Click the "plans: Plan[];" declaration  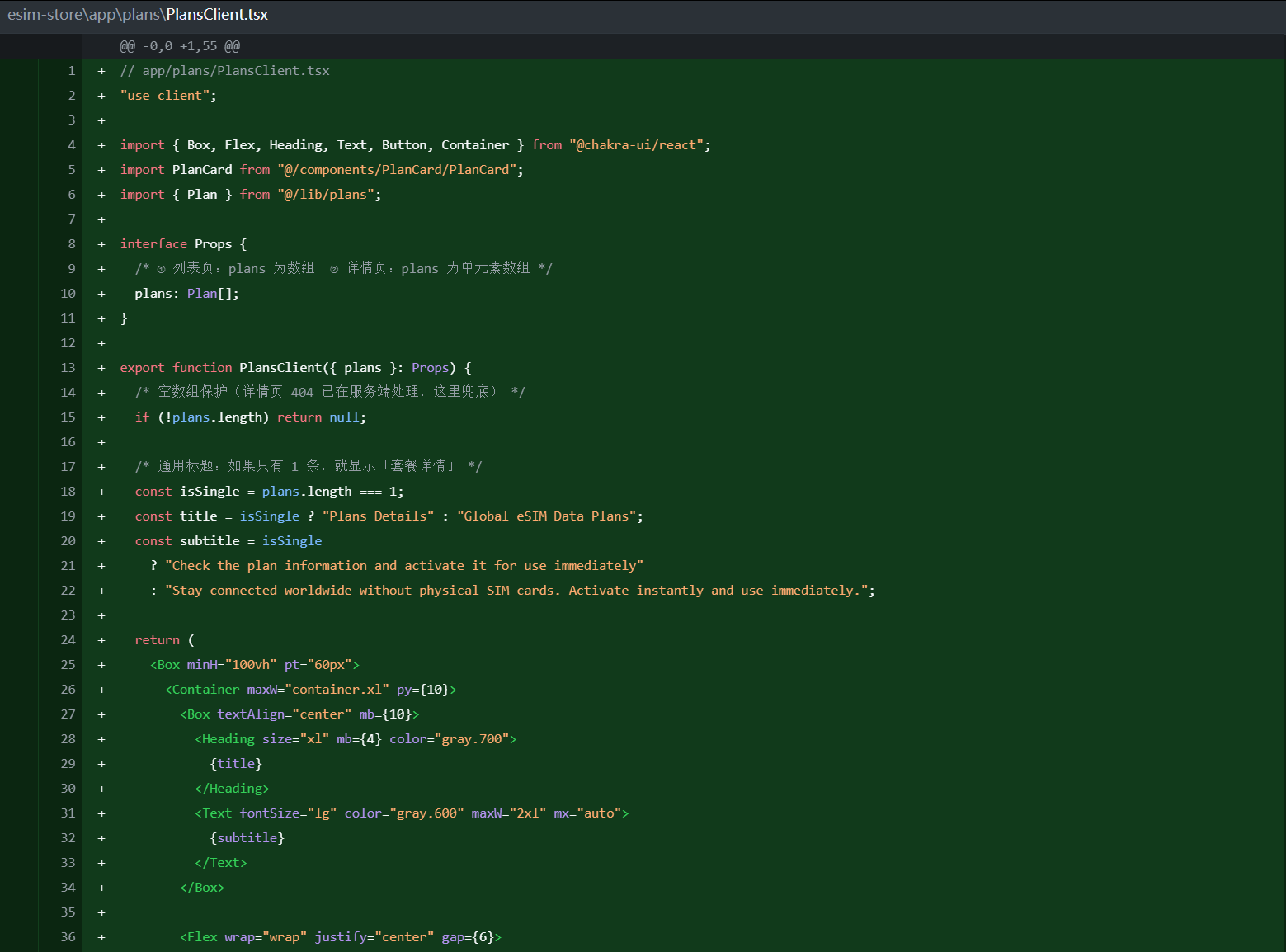187,294
